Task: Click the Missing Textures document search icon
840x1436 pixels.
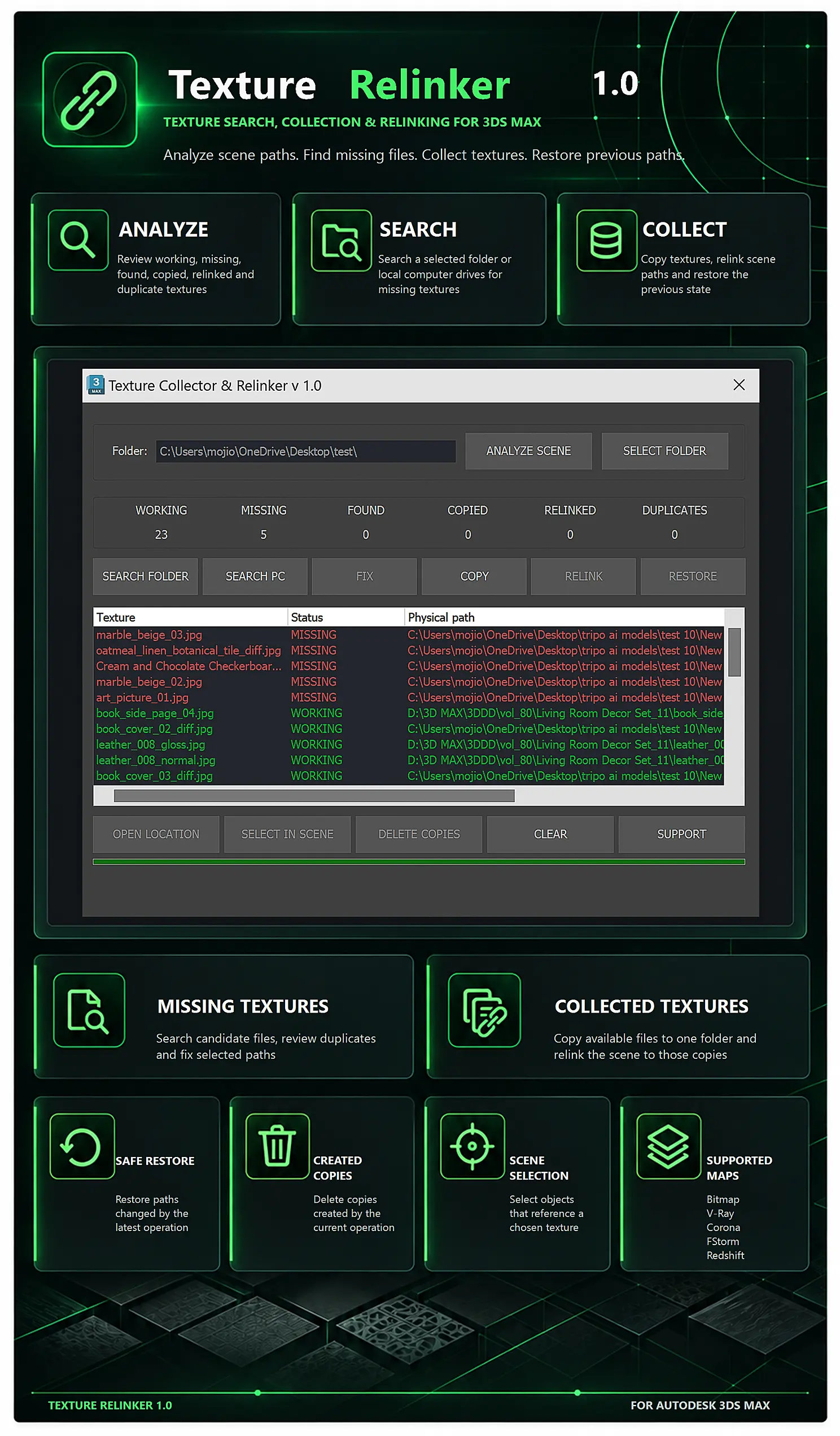Action: pyautogui.click(x=89, y=1010)
